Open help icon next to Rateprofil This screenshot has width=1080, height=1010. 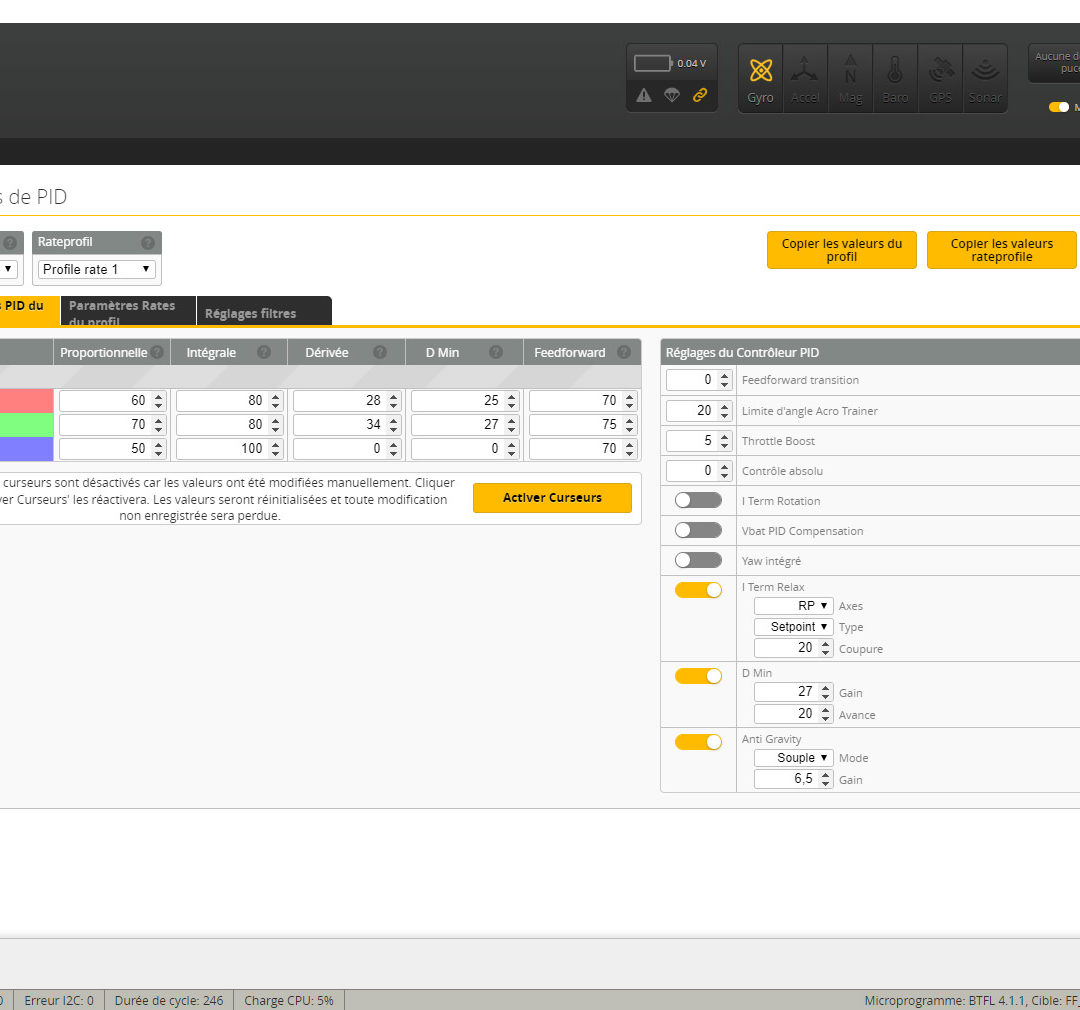147,243
